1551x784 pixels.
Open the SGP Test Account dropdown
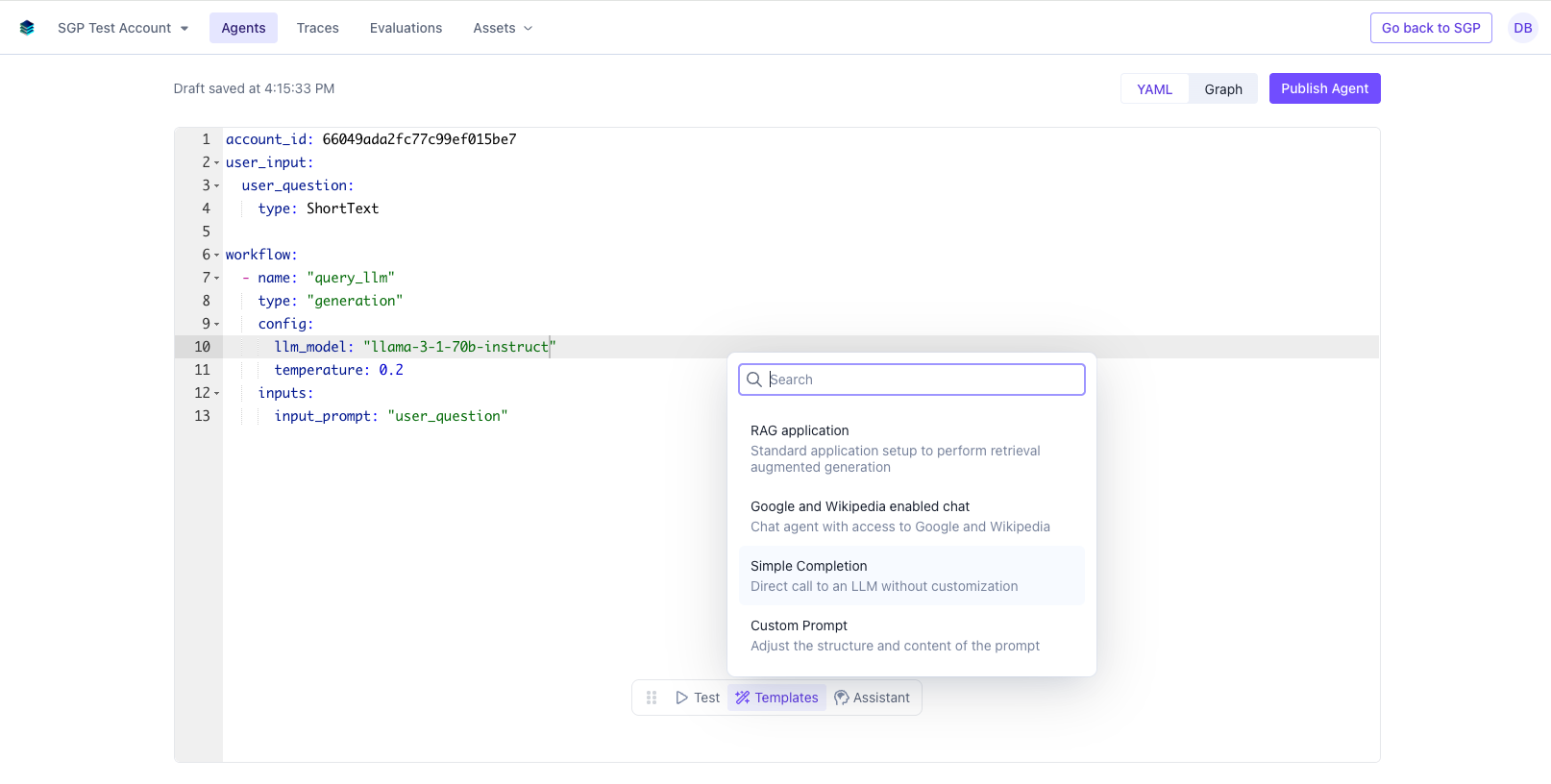(123, 28)
